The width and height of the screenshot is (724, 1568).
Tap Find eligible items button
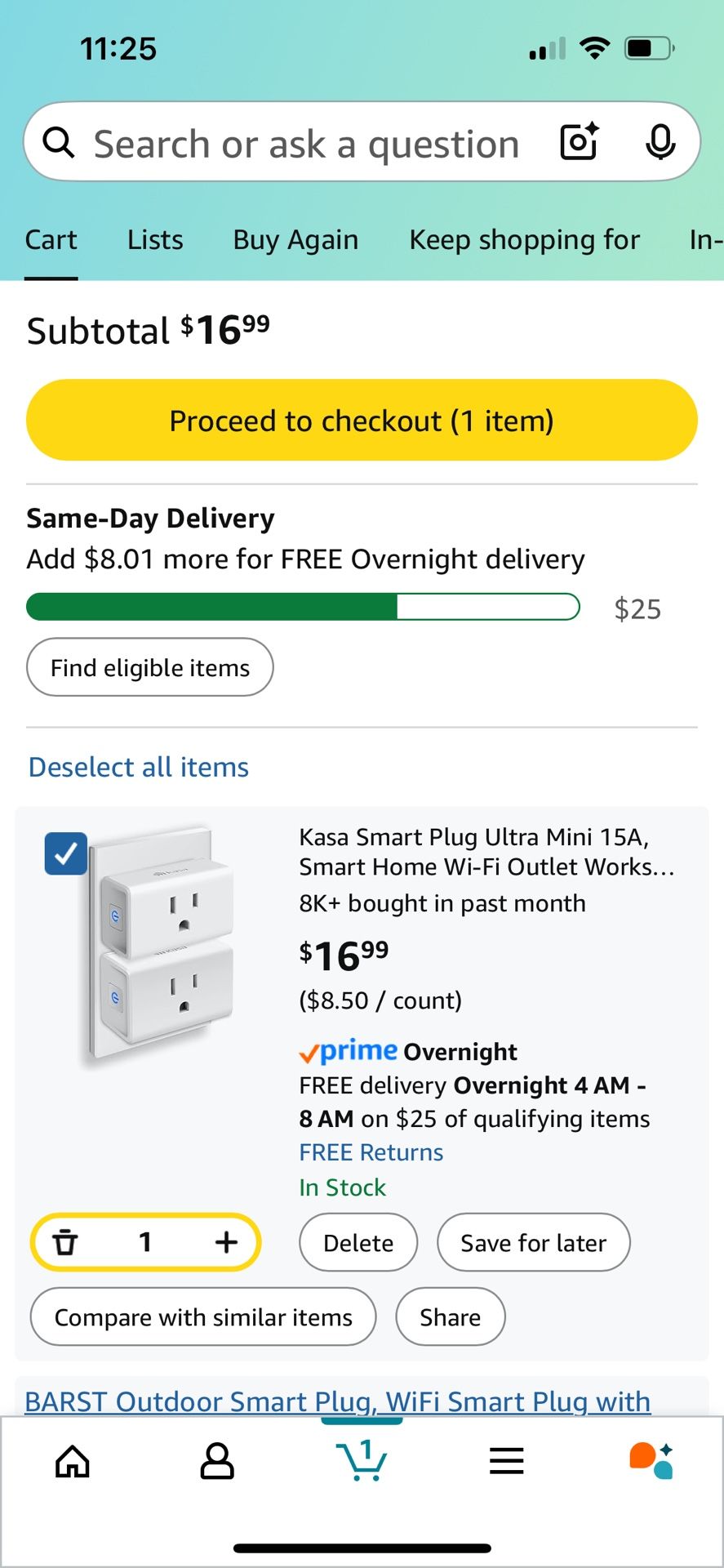(150, 667)
